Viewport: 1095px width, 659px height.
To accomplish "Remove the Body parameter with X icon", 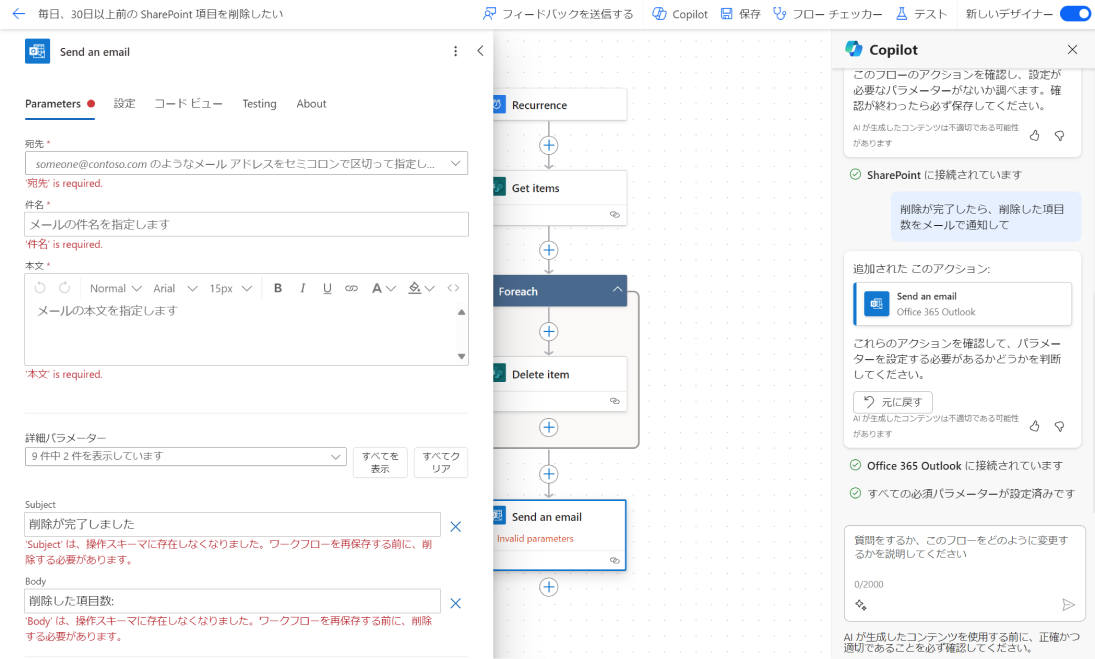I will [x=455, y=603].
